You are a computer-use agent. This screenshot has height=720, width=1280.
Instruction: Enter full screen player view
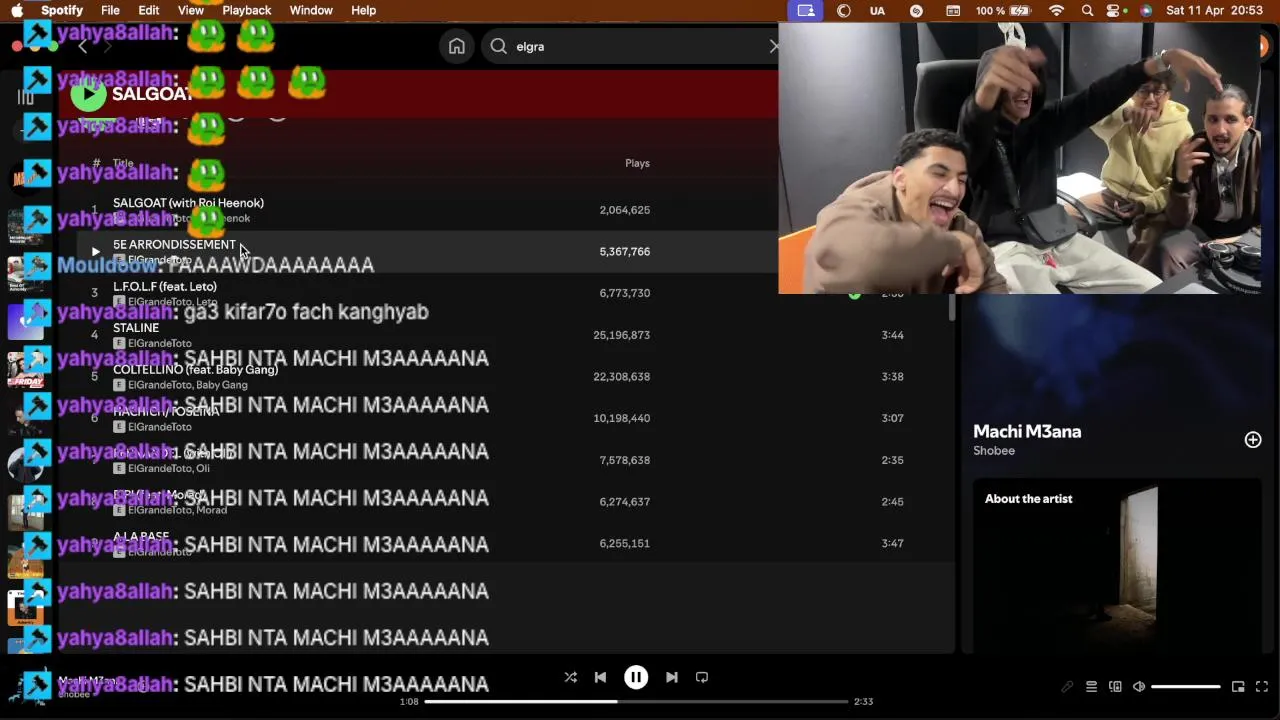click(x=1262, y=687)
